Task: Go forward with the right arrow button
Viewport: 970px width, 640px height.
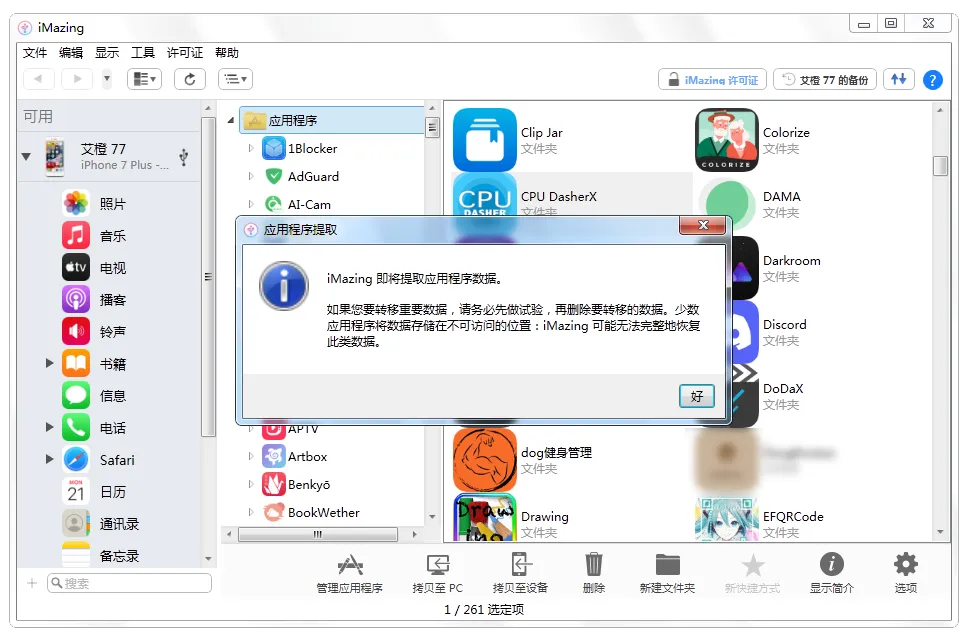Action: [77, 79]
